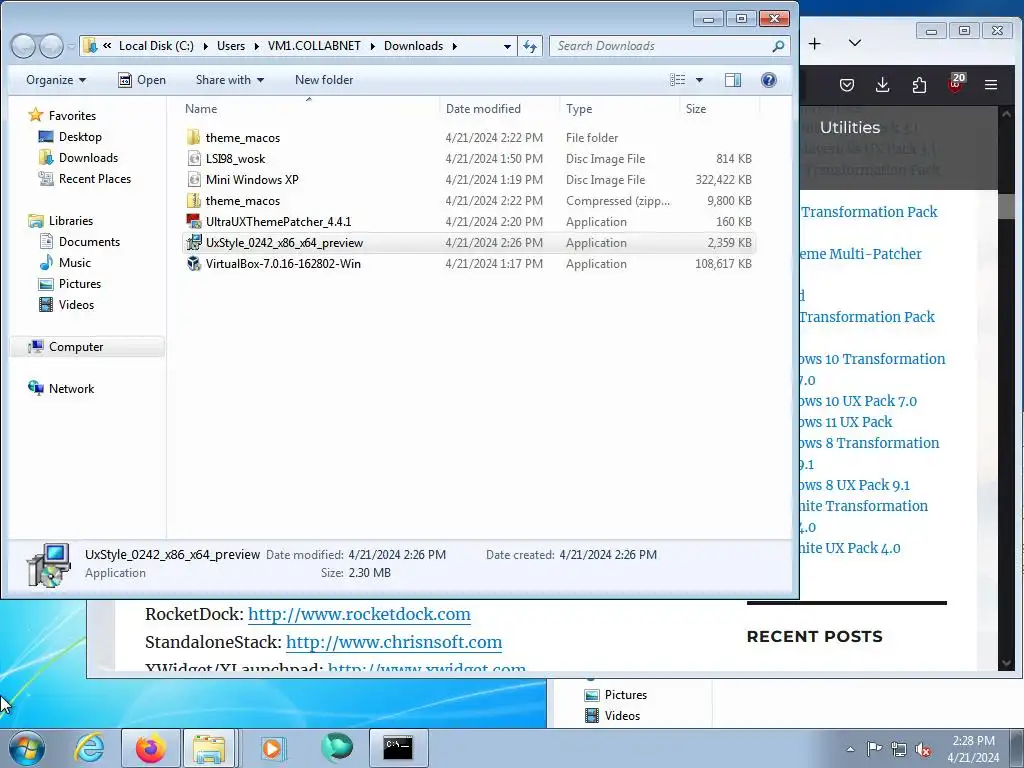The width and height of the screenshot is (1024, 768).
Task: Show hidden tray icons arrow
Action: click(x=850, y=749)
